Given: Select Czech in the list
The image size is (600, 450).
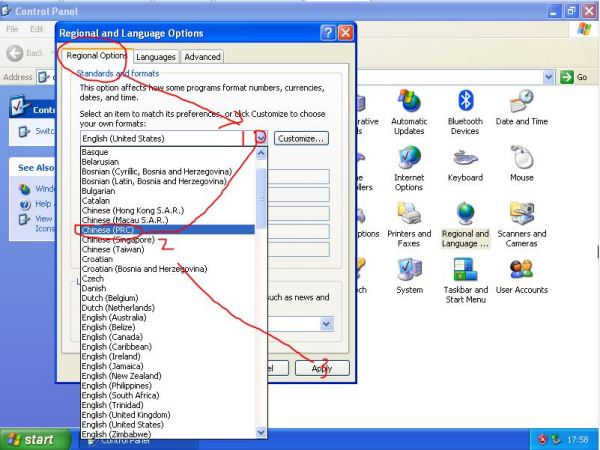Looking at the screenshot, I should (168, 278).
